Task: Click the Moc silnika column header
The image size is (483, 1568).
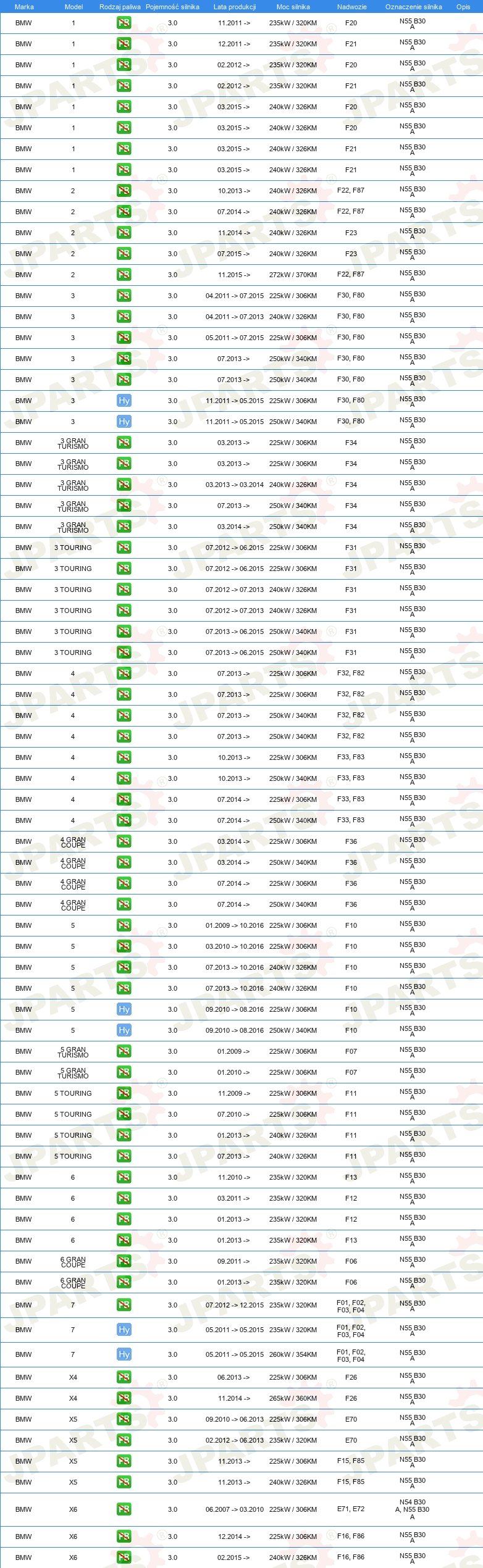Action: (293, 7)
